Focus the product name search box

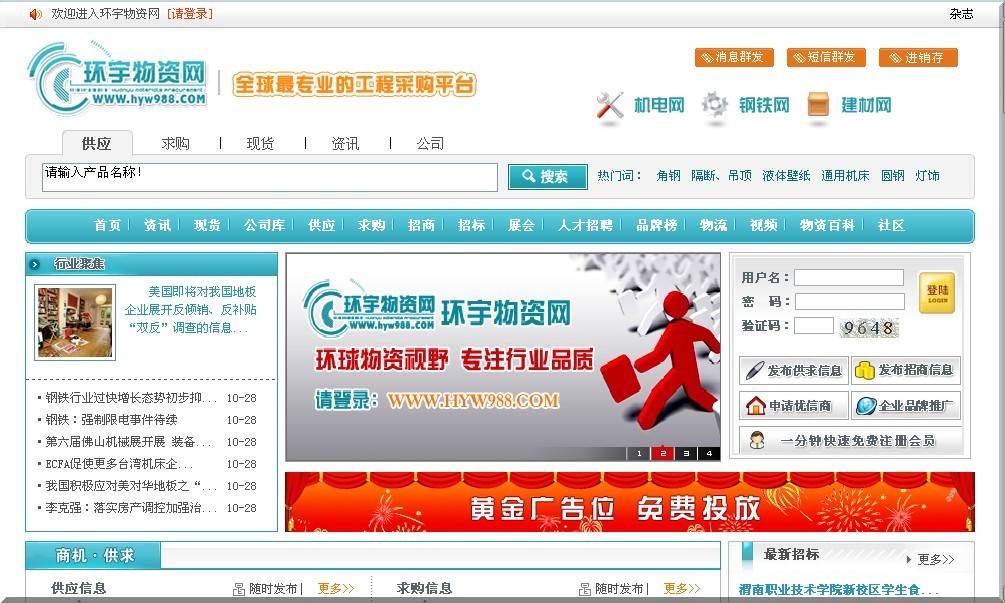coord(270,178)
